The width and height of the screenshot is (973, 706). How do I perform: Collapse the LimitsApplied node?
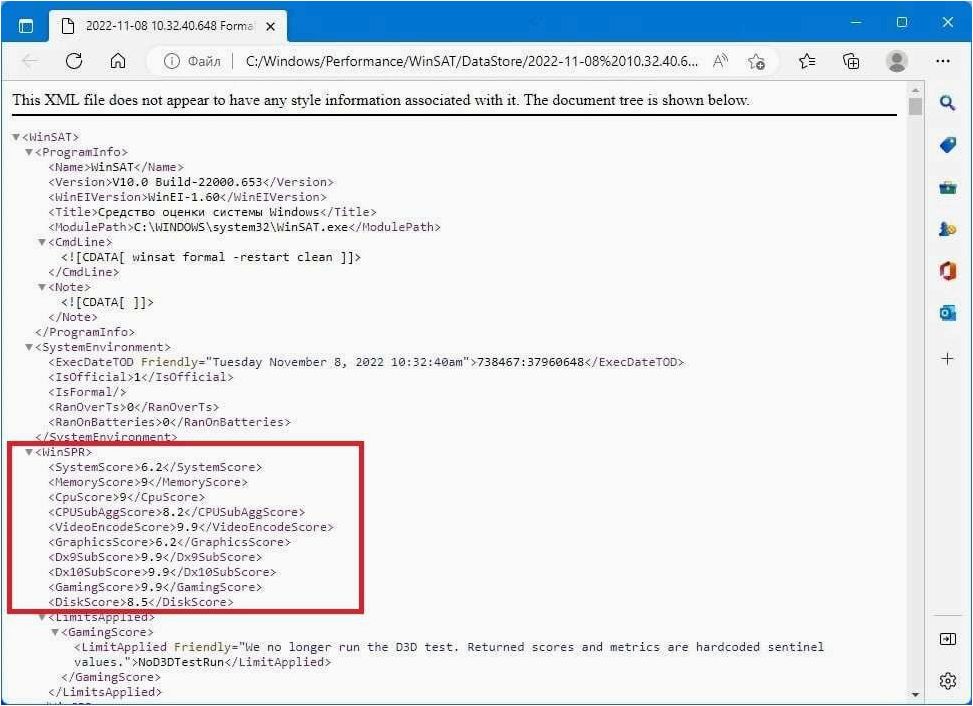(x=42, y=617)
